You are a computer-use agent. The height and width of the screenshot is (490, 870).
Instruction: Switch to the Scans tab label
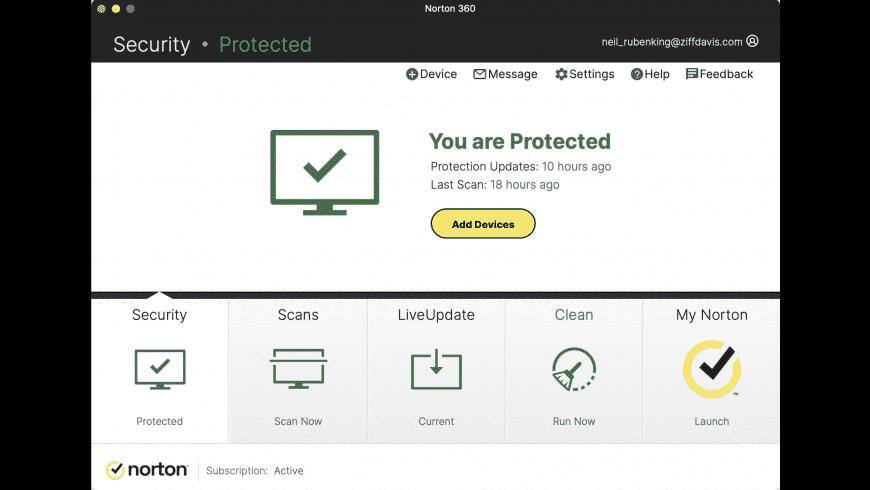pyautogui.click(x=298, y=315)
